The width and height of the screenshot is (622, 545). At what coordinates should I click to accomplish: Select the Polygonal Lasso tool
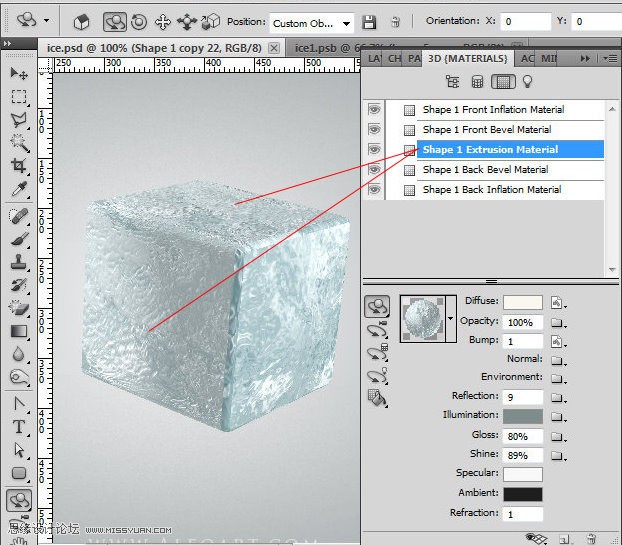click(x=19, y=119)
